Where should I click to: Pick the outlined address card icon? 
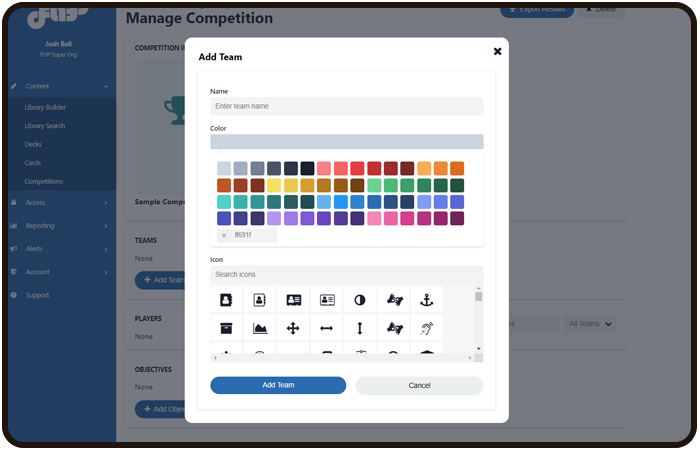pos(327,300)
